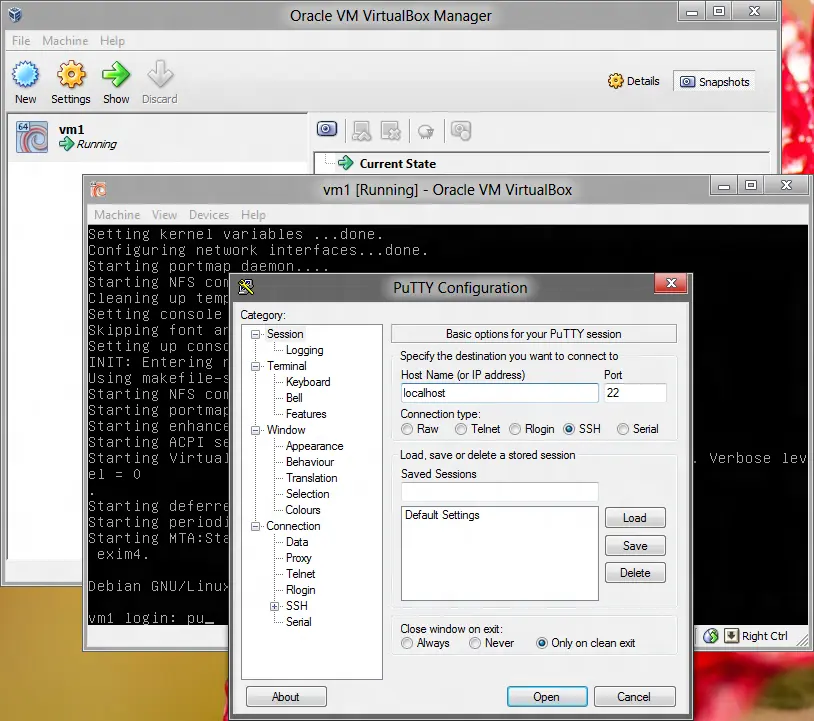
Task: Collapse the Connection category node
Action: point(255,526)
